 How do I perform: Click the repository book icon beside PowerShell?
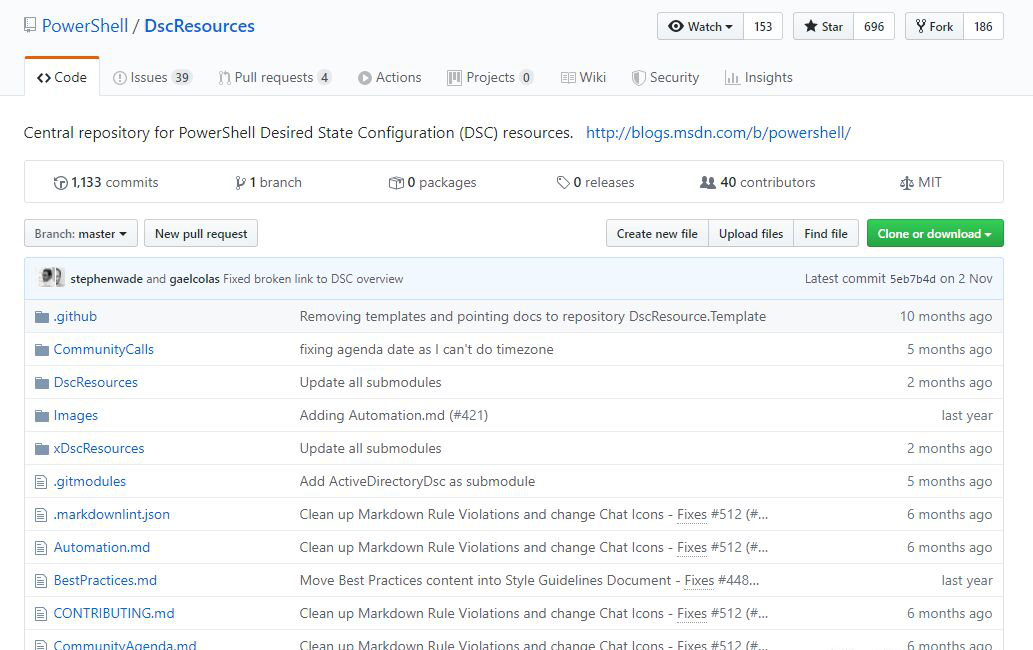point(30,26)
